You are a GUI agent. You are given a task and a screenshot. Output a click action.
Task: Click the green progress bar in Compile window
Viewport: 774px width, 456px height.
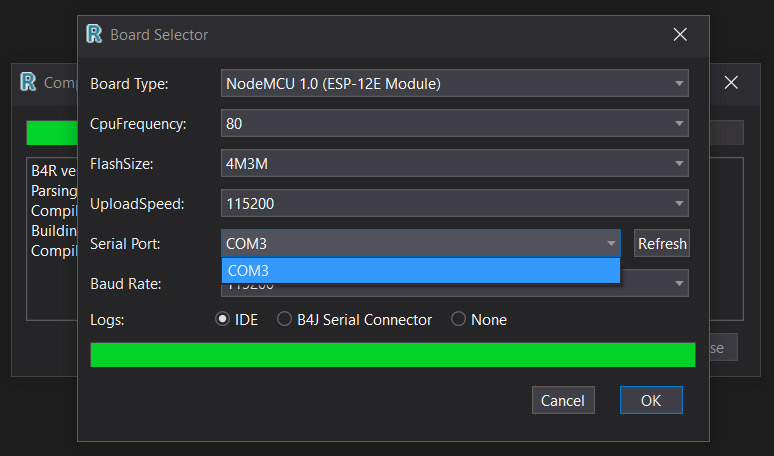(50, 133)
